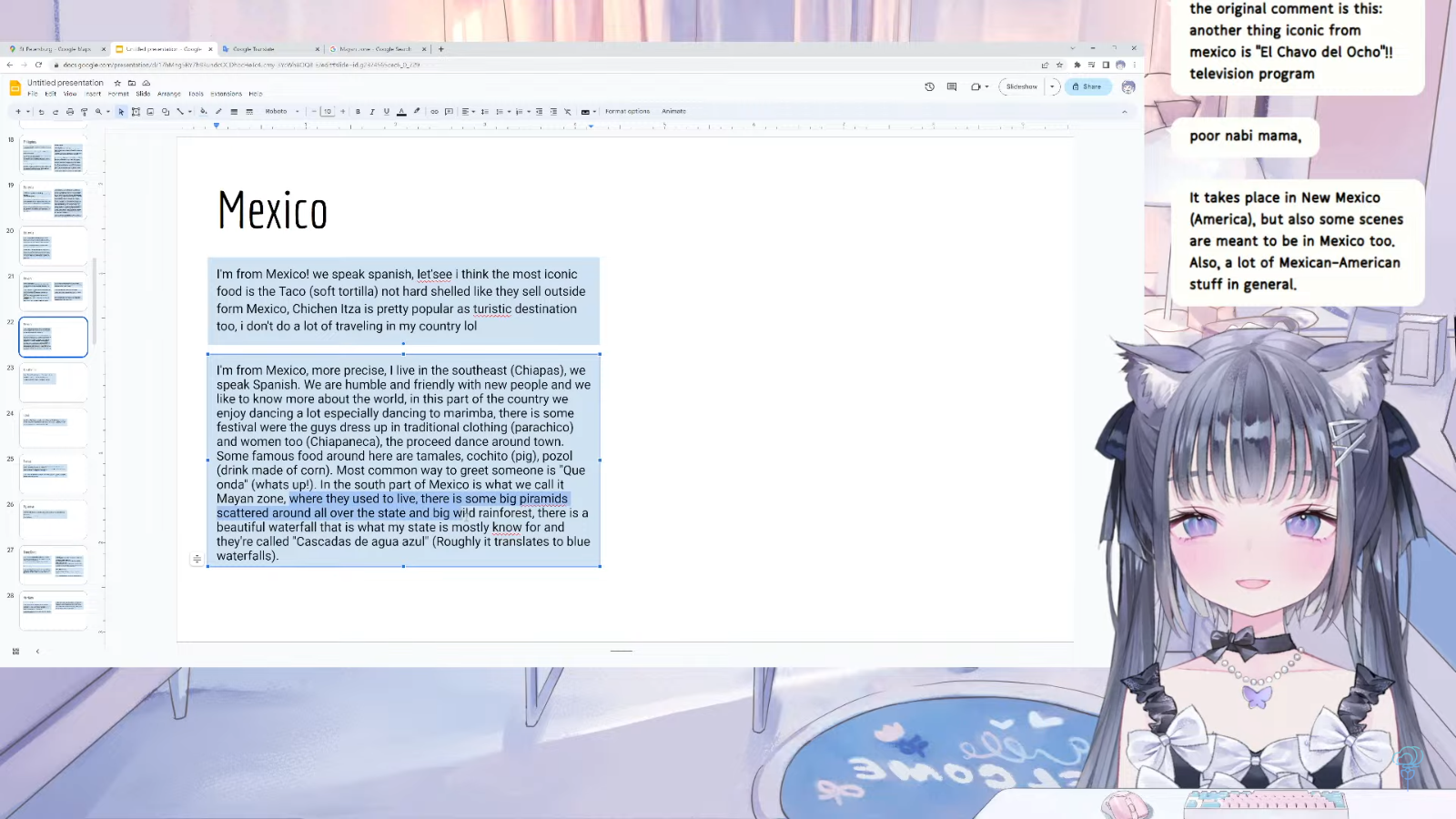Open the comments history icon
The image size is (1456, 819).
point(952,86)
